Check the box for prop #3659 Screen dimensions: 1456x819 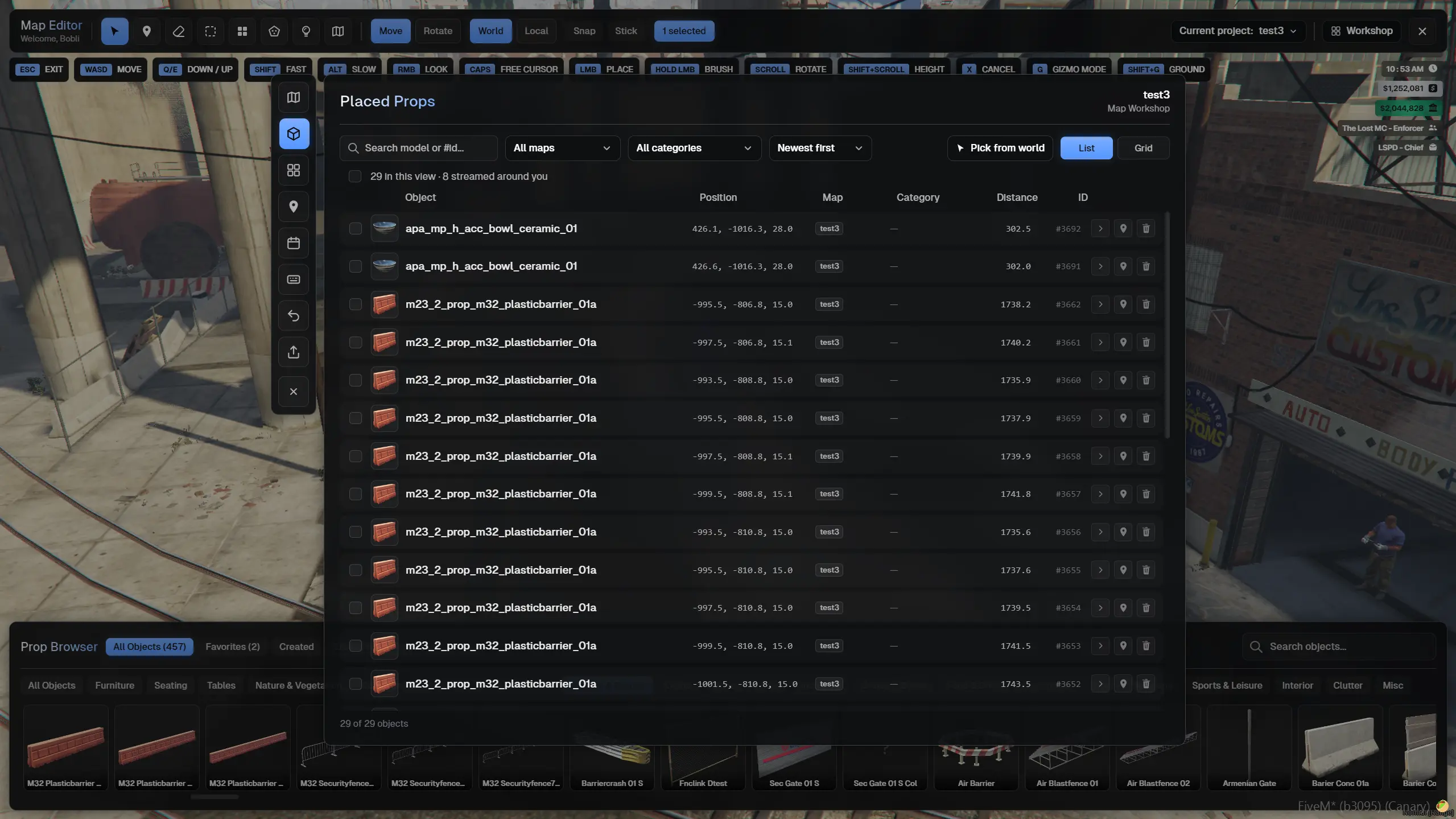(355, 418)
